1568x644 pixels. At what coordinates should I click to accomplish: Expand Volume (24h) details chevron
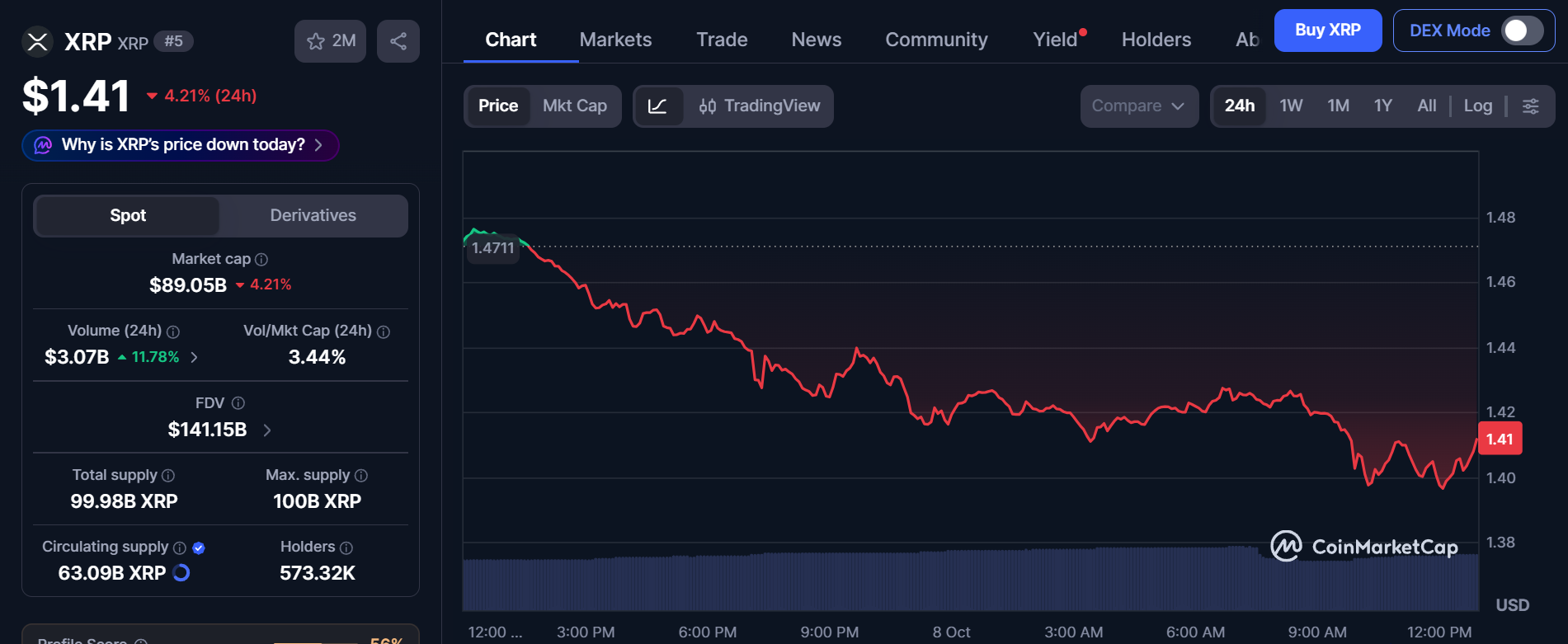195,357
